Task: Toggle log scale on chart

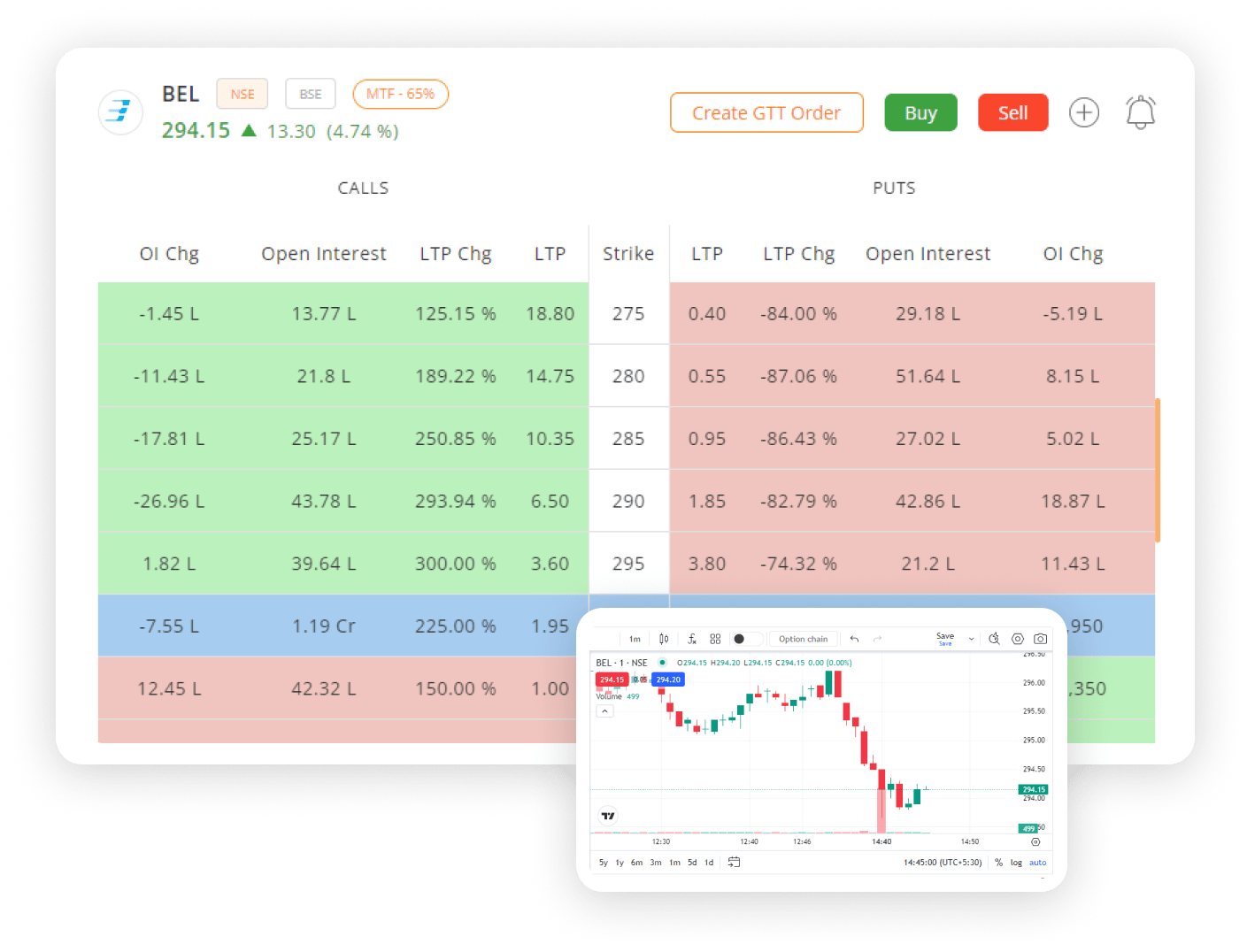Action: pyautogui.click(x=1016, y=863)
